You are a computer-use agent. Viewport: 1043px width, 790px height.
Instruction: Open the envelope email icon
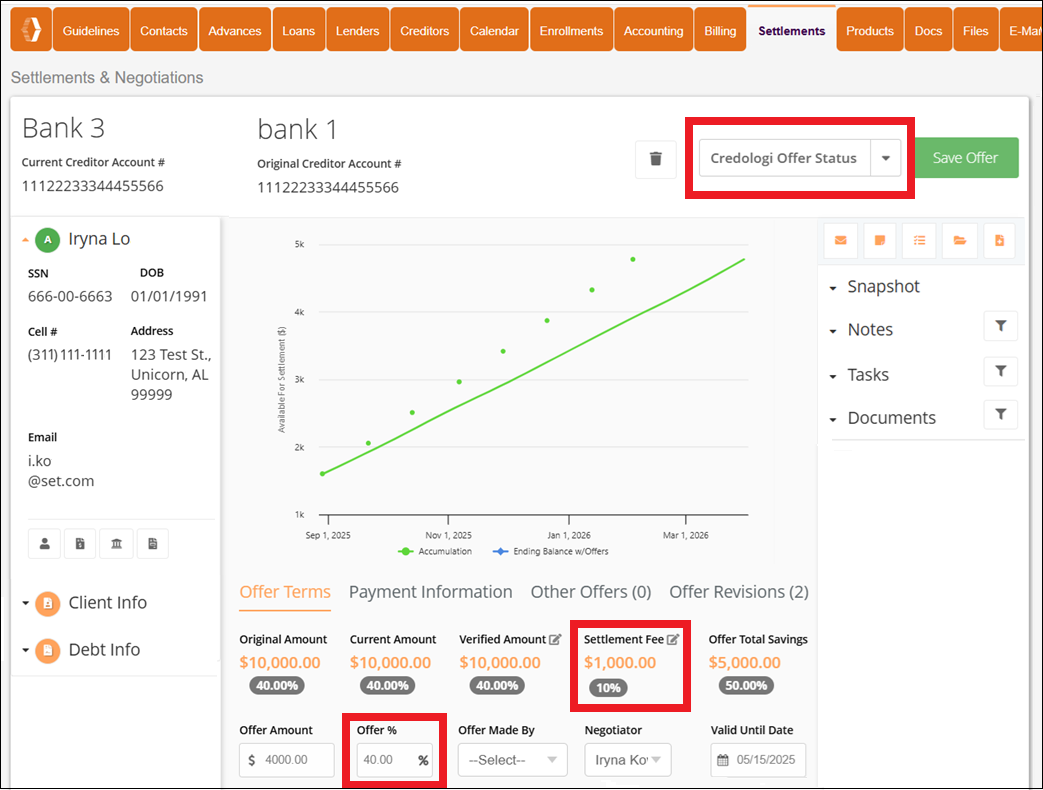point(841,240)
